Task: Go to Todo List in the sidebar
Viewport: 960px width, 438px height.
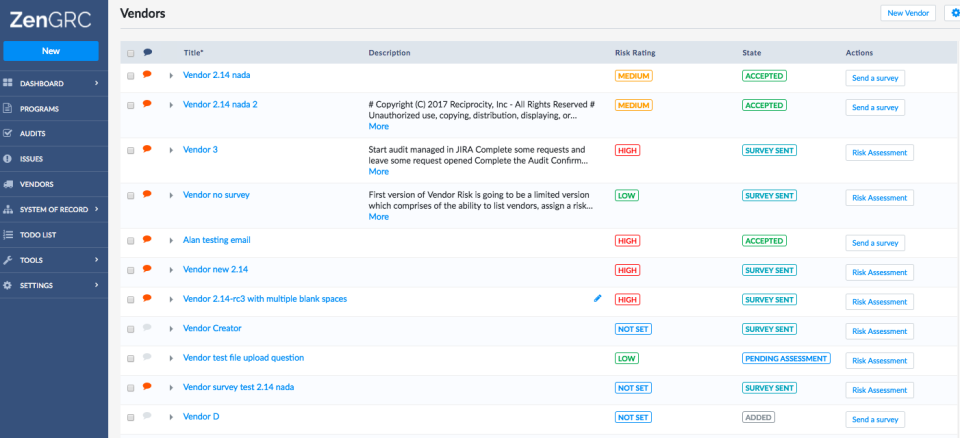Action: (38, 235)
